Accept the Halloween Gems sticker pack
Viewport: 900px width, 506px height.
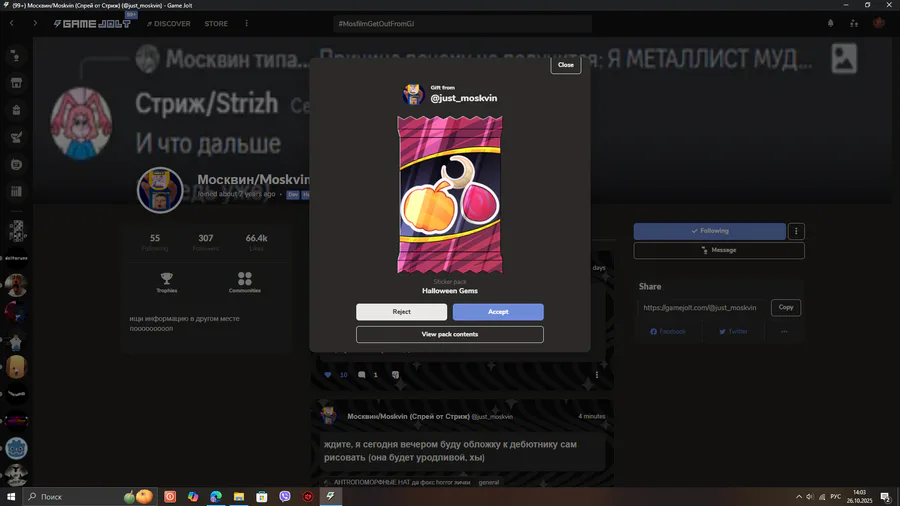pos(498,312)
